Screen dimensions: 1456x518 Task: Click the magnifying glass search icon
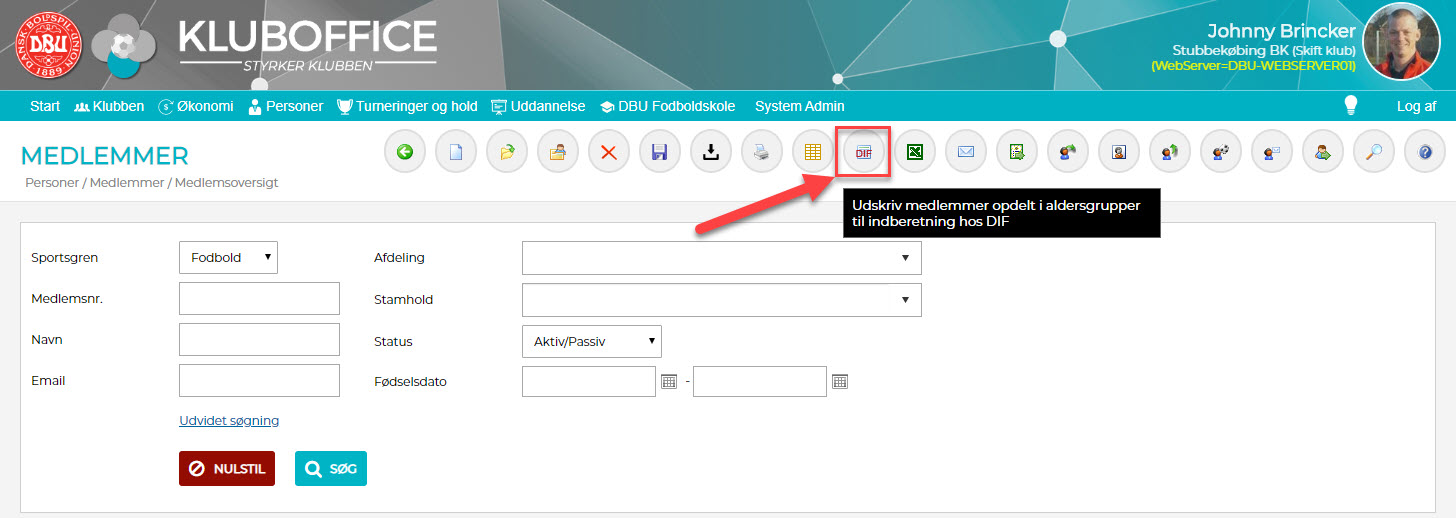point(1374,153)
